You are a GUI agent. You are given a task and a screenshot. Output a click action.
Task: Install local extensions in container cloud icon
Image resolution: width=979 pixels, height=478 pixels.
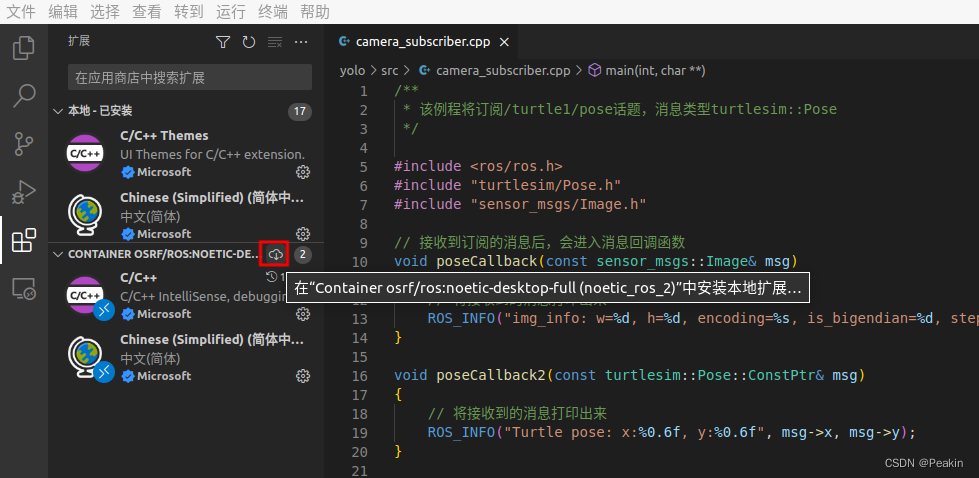coord(275,254)
